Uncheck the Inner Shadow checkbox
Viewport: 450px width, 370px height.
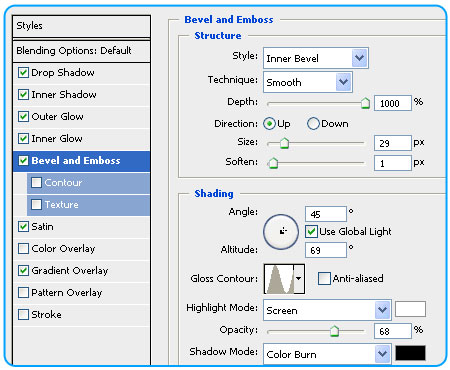tap(23, 94)
